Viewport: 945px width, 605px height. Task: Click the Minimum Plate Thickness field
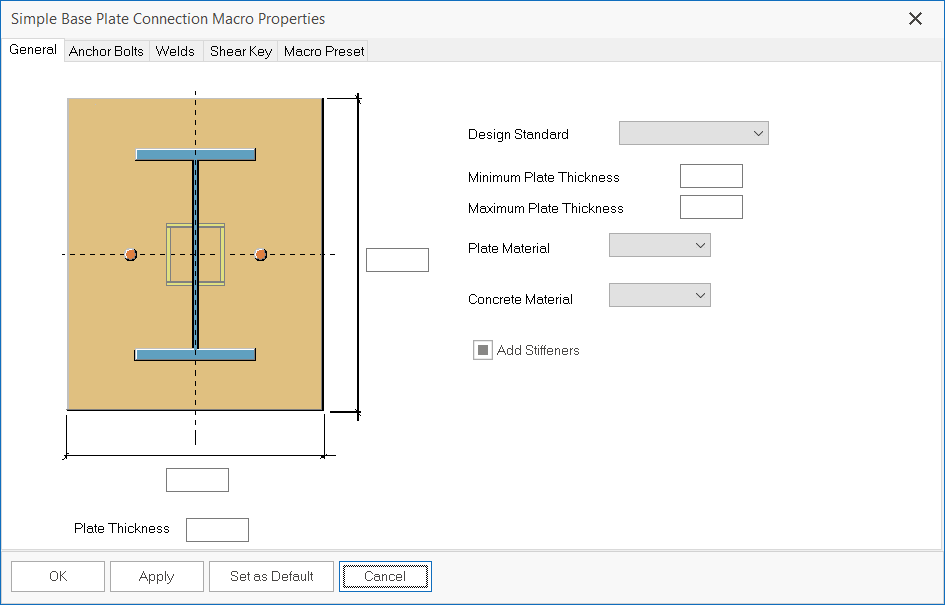[711, 177]
